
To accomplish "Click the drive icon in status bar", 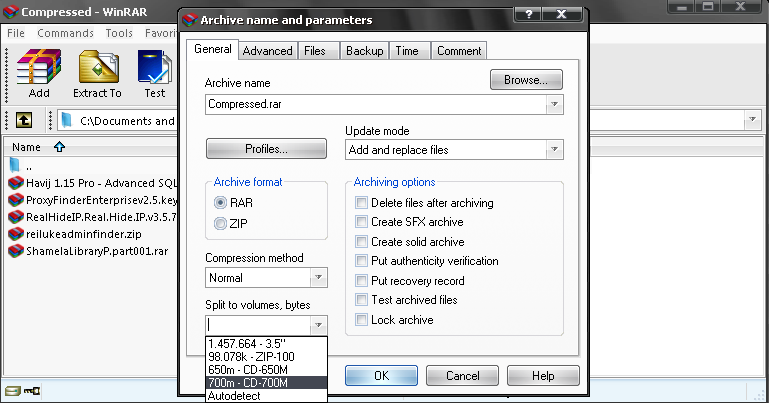I will pos(13,391).
